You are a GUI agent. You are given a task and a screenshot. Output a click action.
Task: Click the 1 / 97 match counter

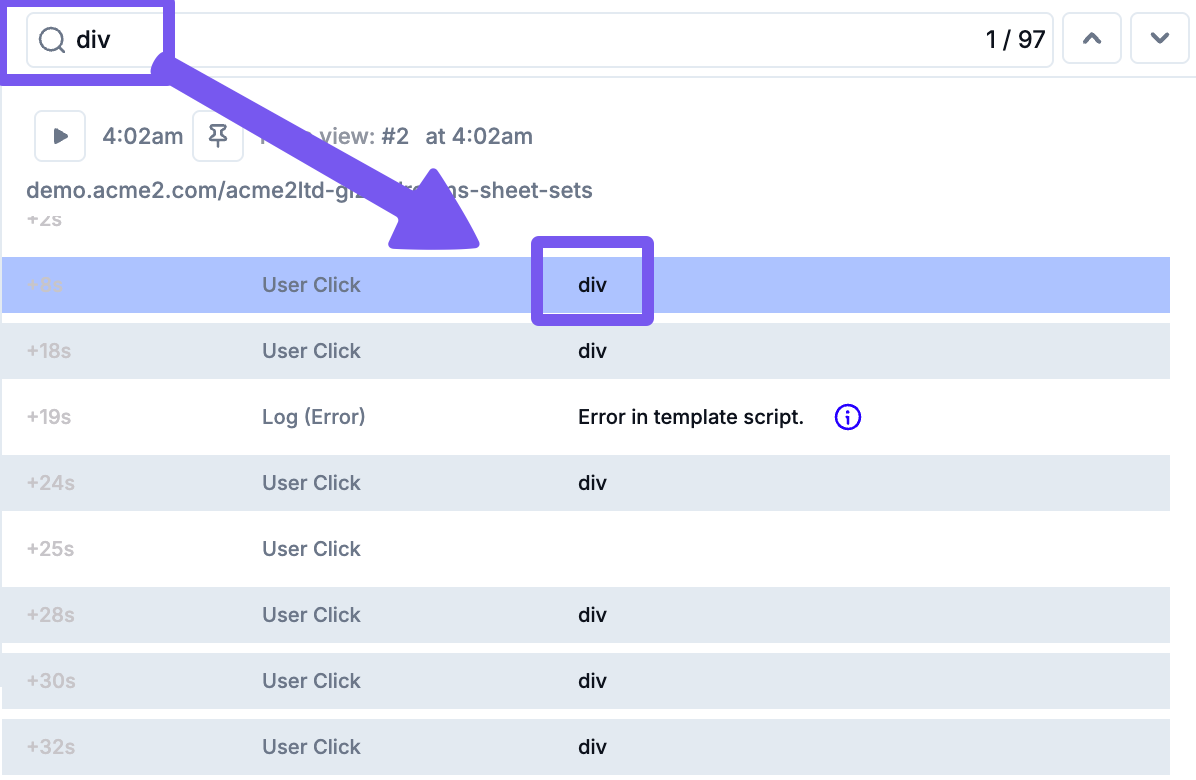point(1015,40)
